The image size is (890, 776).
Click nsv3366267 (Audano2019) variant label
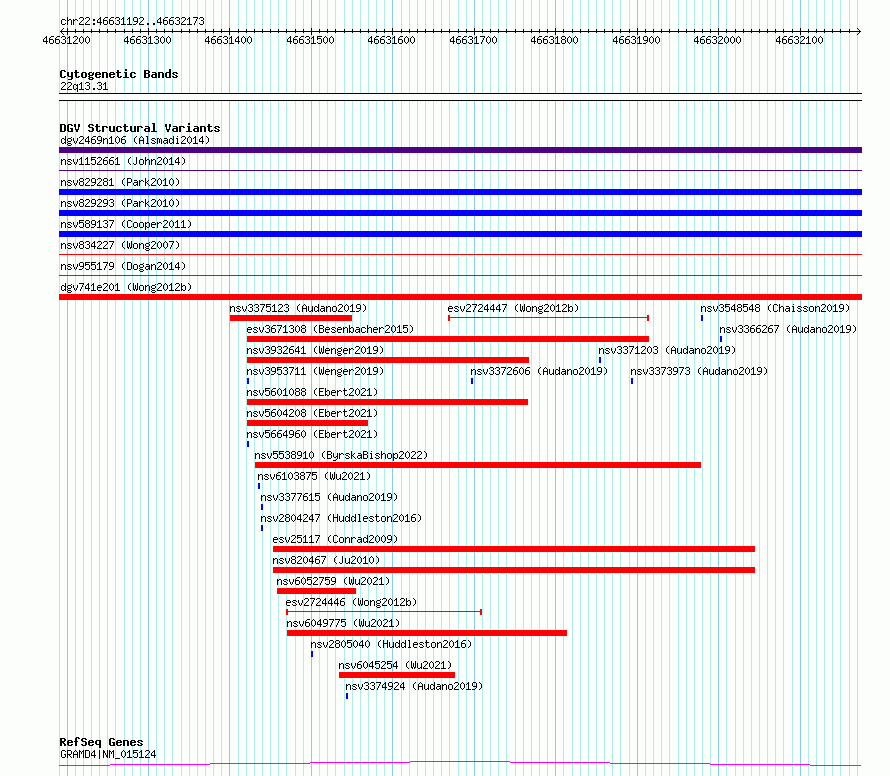pos(788,329)
